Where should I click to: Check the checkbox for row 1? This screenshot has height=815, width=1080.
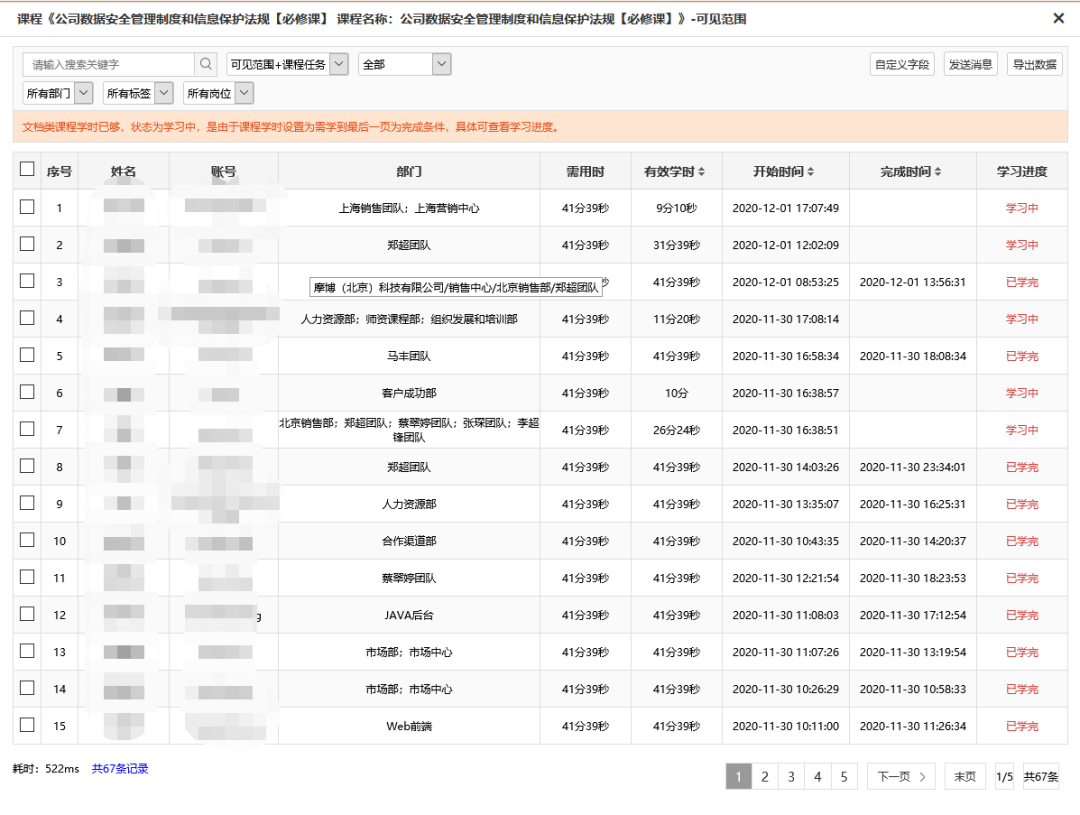tap(27, 208)
